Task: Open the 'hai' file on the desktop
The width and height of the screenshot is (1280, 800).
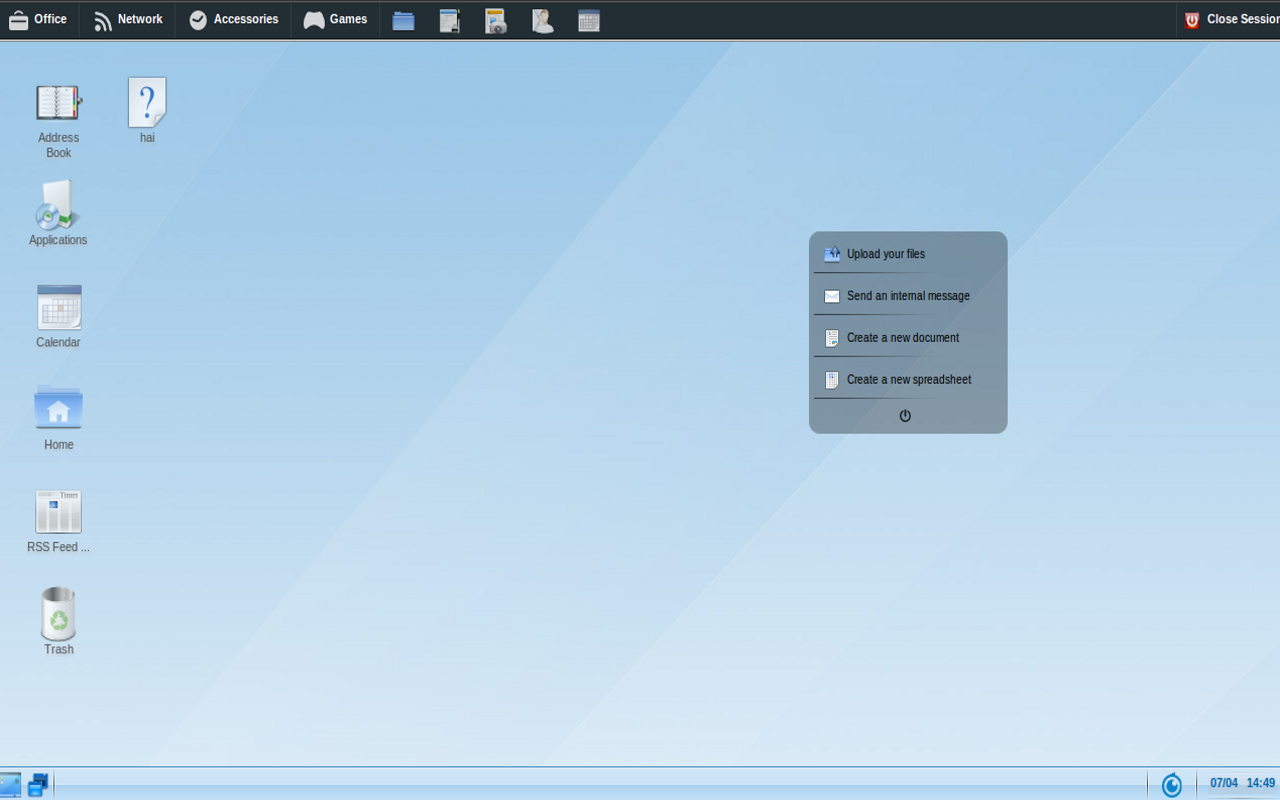Action: click(146, 110)
